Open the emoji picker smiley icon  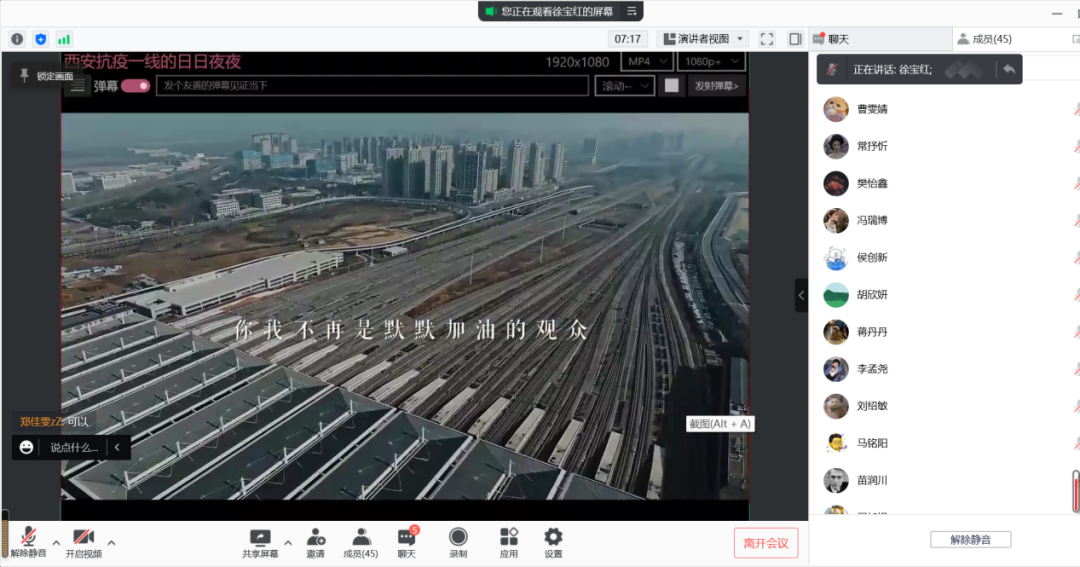(x=26, y=447)
